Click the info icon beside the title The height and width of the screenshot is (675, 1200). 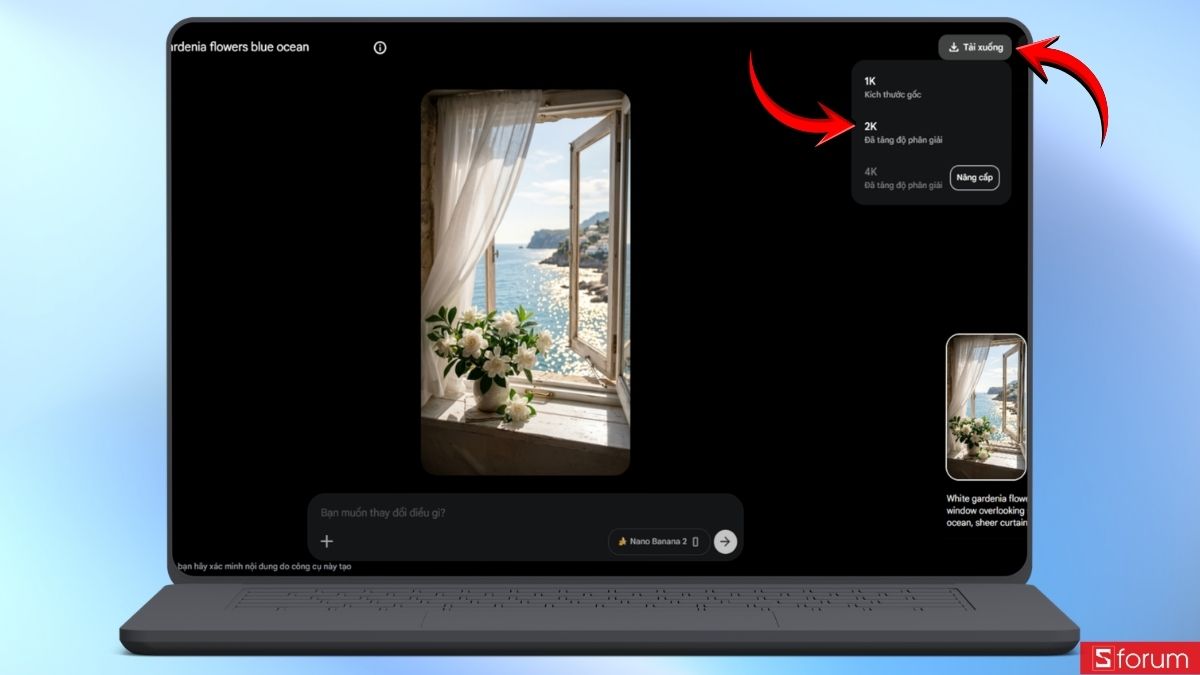pyautogui.click(x=380, y=48)
